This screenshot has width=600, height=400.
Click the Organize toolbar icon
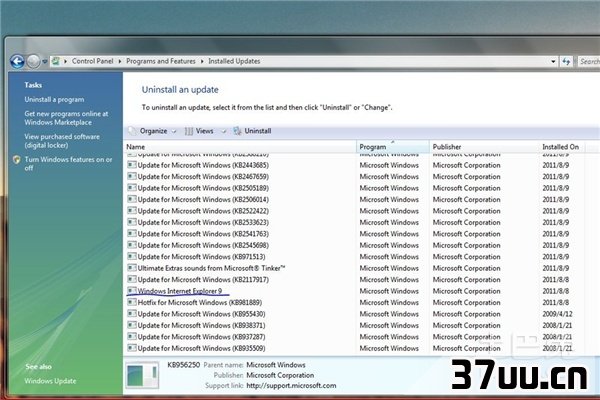pyautogui.click(x=132, y=131)
